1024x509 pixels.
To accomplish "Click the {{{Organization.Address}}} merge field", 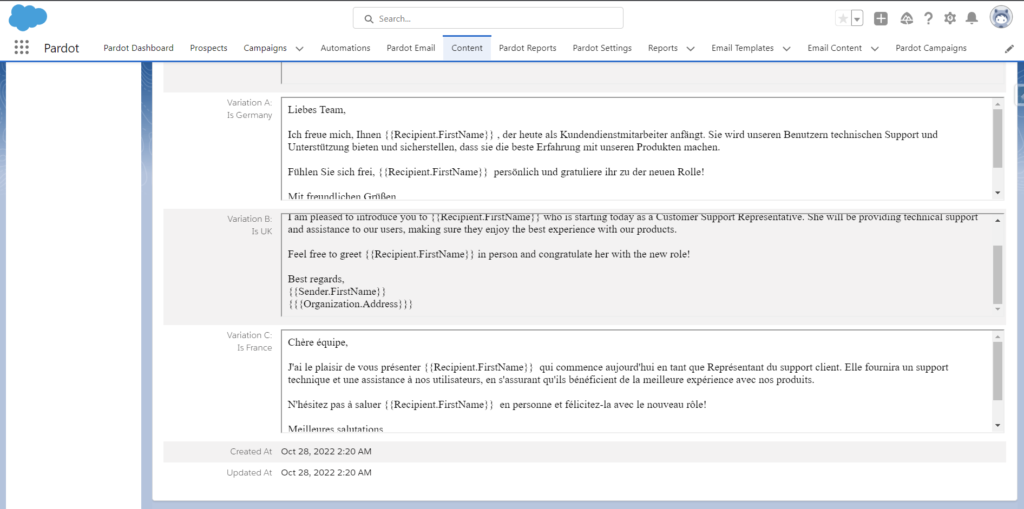I will (x=351, y=304).
